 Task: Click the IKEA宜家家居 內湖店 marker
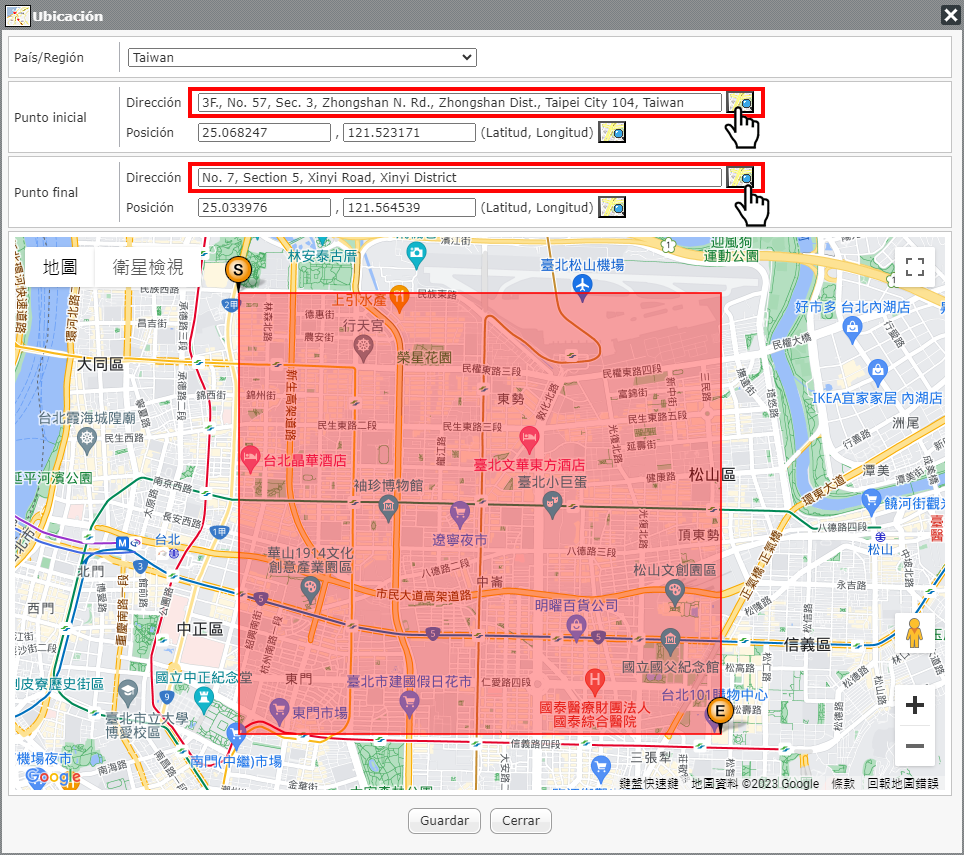pos(877,370)
